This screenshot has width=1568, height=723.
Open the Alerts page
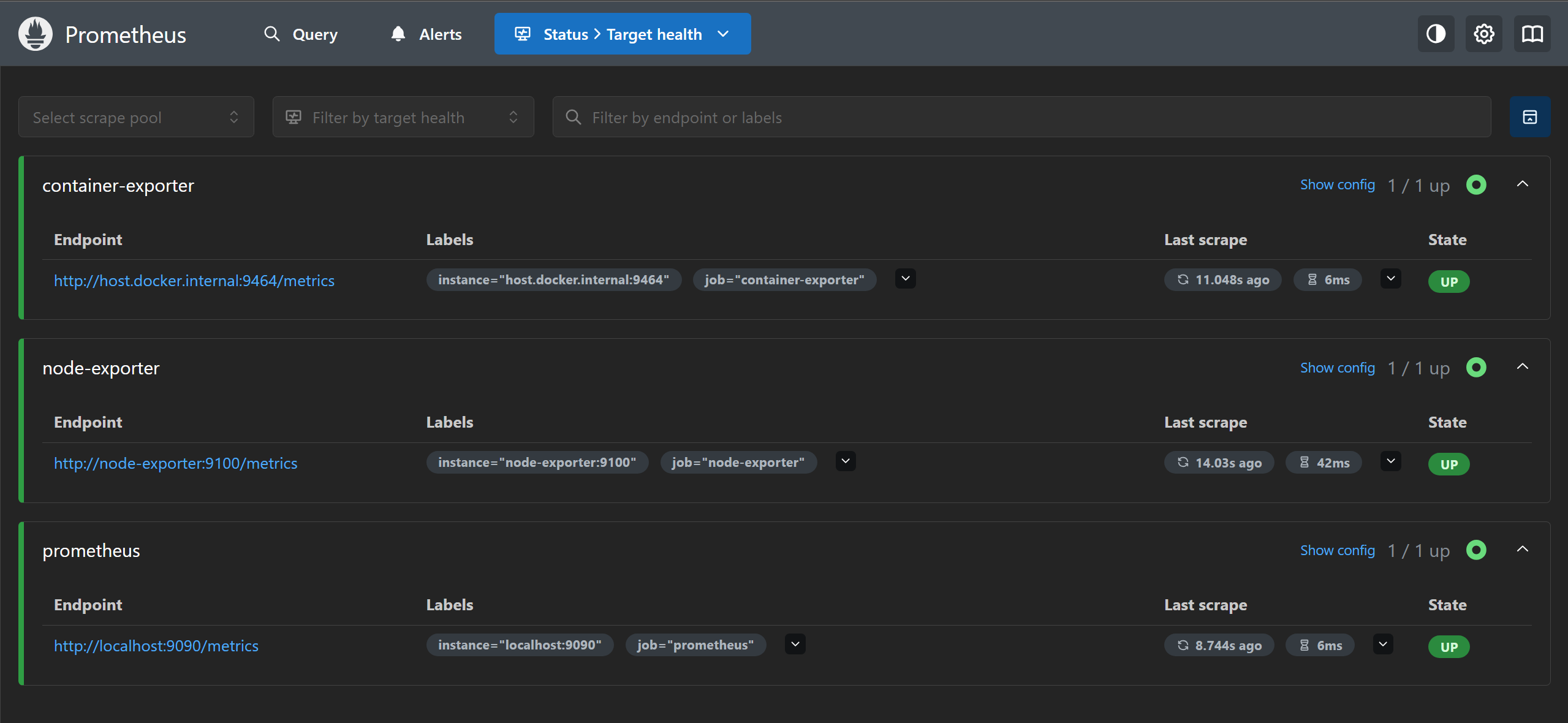click(x=426, y=34)
